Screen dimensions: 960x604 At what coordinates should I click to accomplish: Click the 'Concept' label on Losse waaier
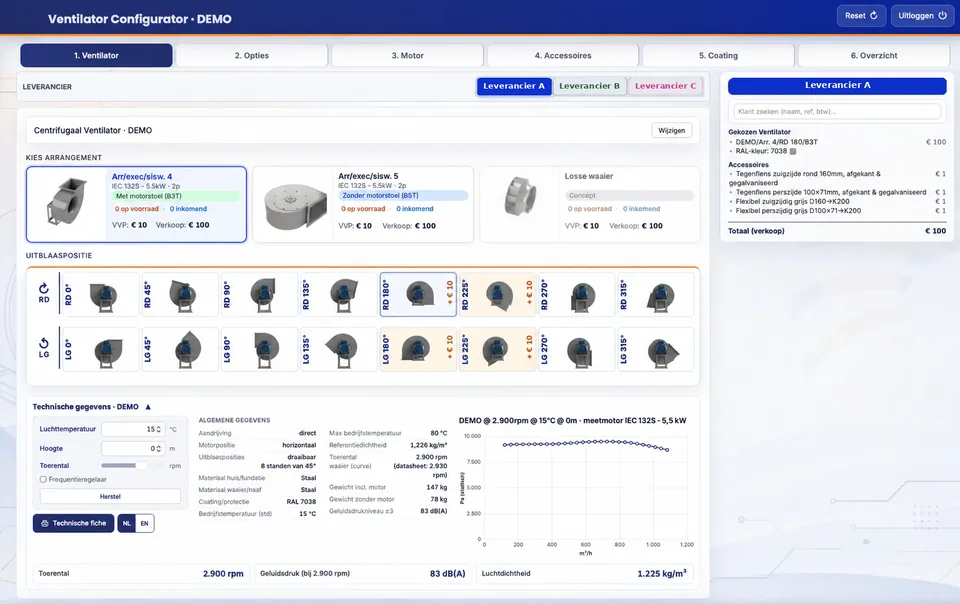629,196
